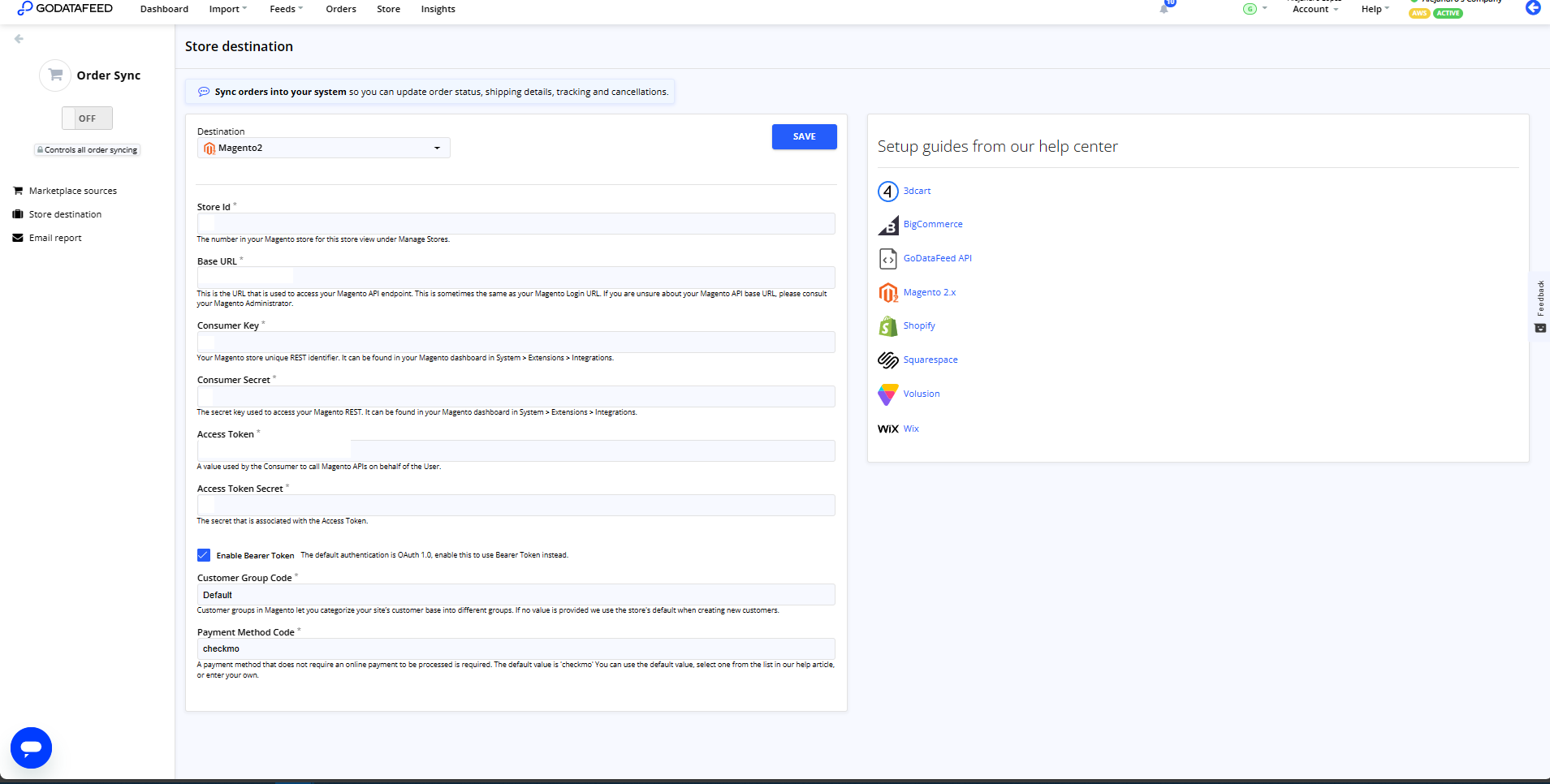1550x784 pixels.
Task: Open the Destination Magento2 dropdown
Action: (323, 148)
